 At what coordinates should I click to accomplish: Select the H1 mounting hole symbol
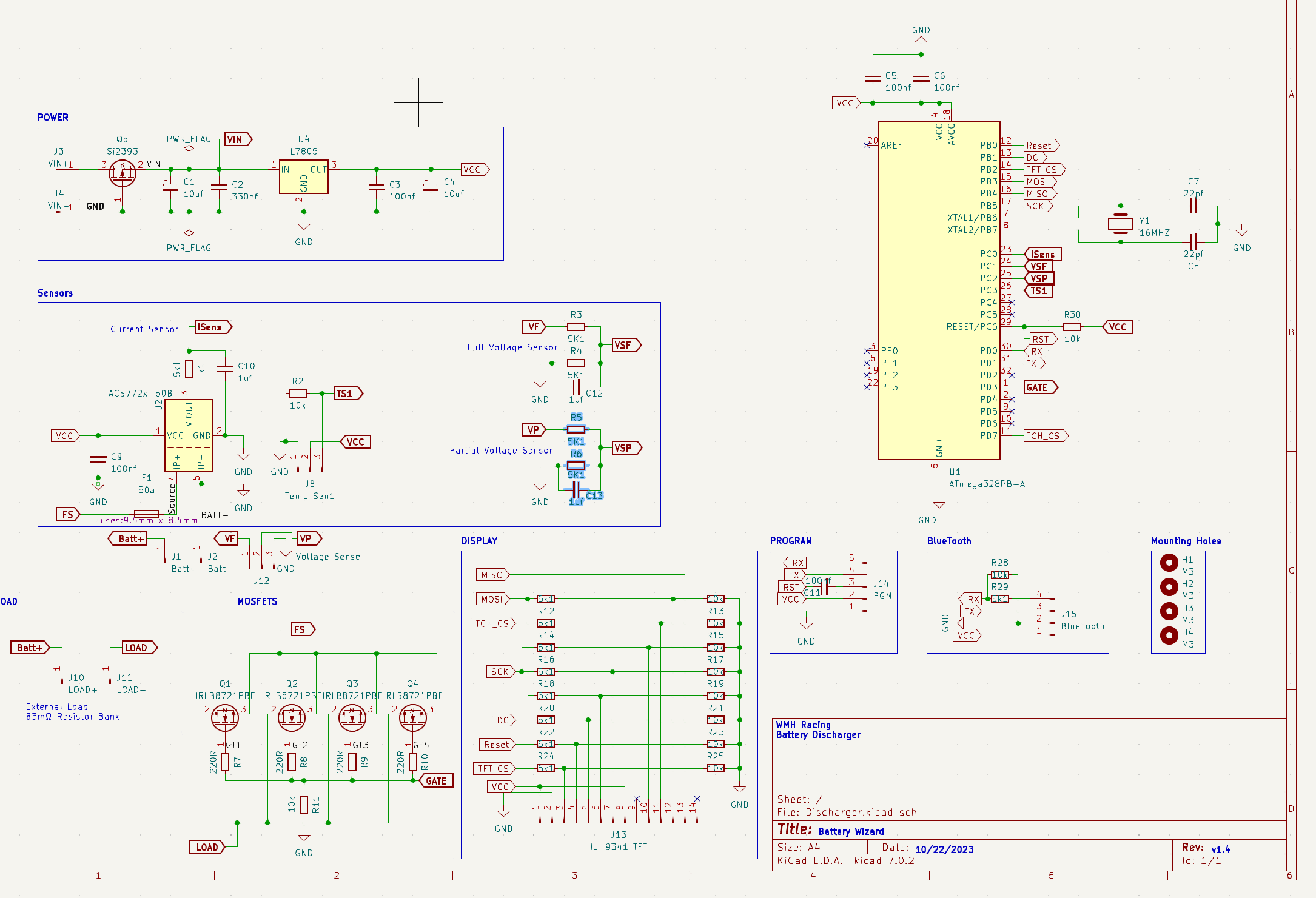click(x=1169, y=563)
